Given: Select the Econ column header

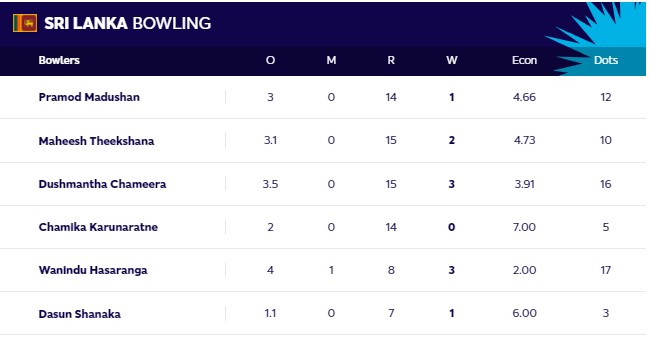Looking at the screenshot, I should (524, 60).
